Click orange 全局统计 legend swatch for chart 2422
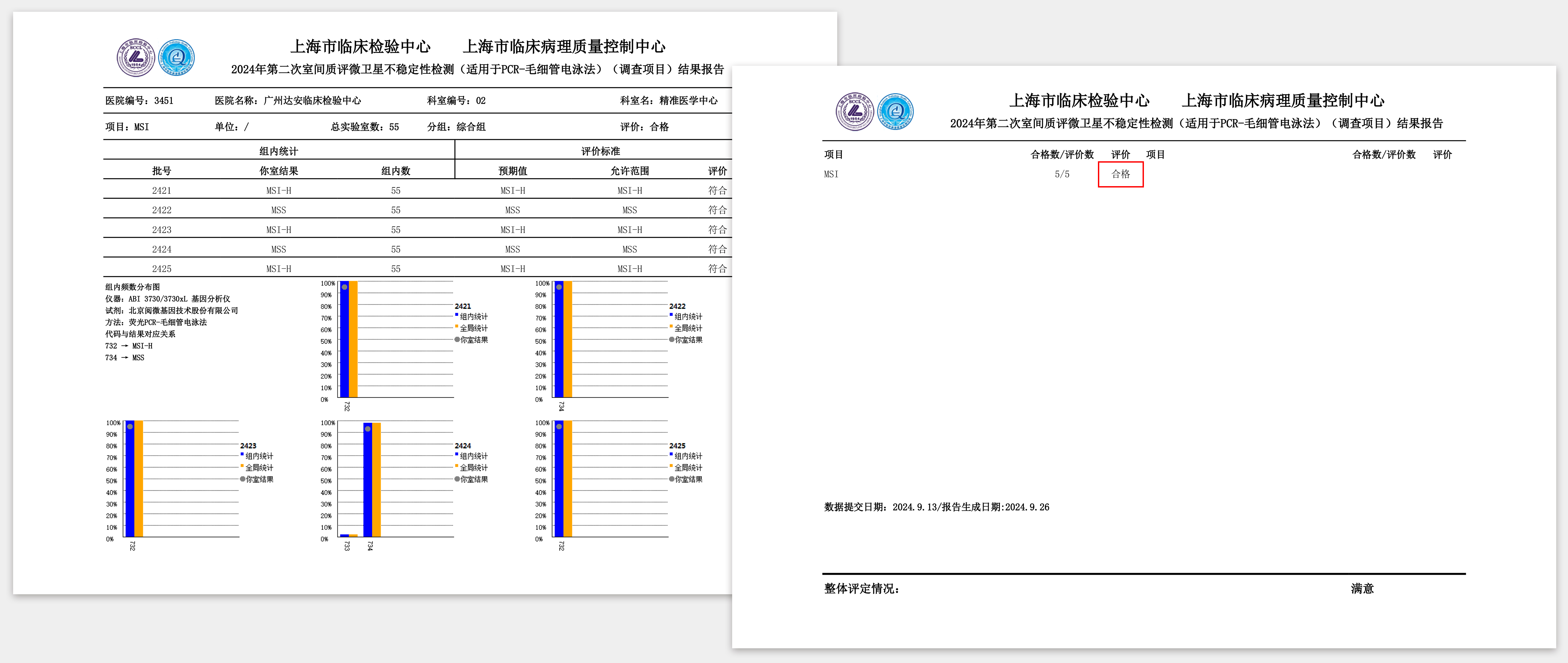The width and height of the screenshot is (1568, 663). tap(671, 326)
